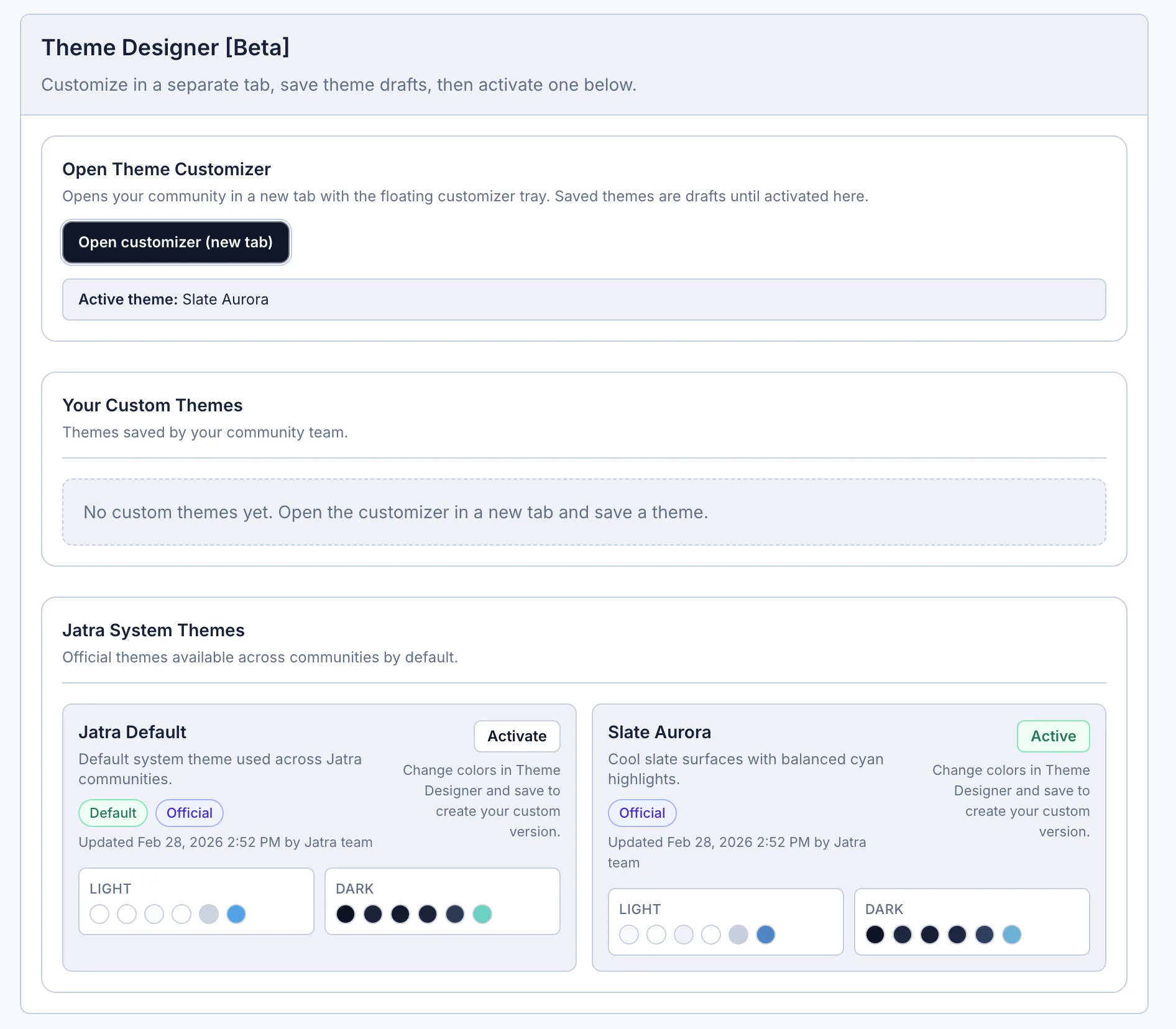Select the blue swatch in Jatra Default light palette
Image resolution: width=1176 pixels, height=1029 pixels.
point(236,914)
